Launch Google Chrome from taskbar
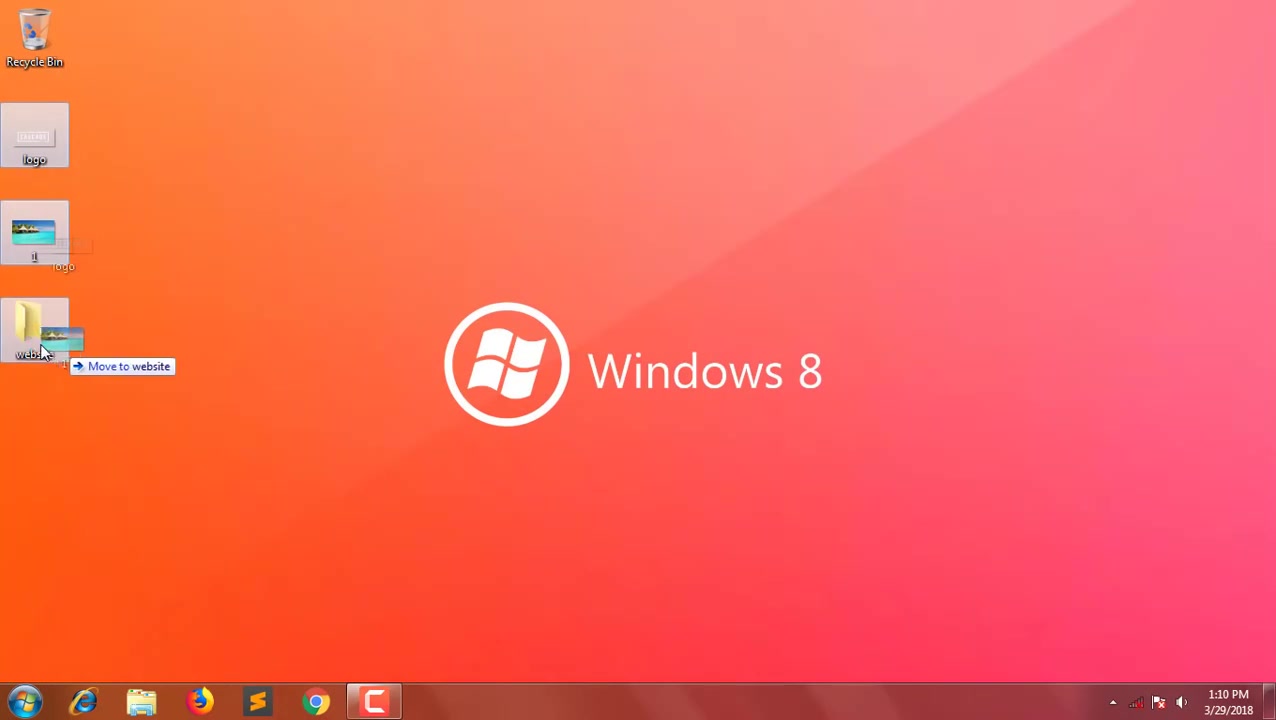 pyautogui.click(x=316, y=702)
